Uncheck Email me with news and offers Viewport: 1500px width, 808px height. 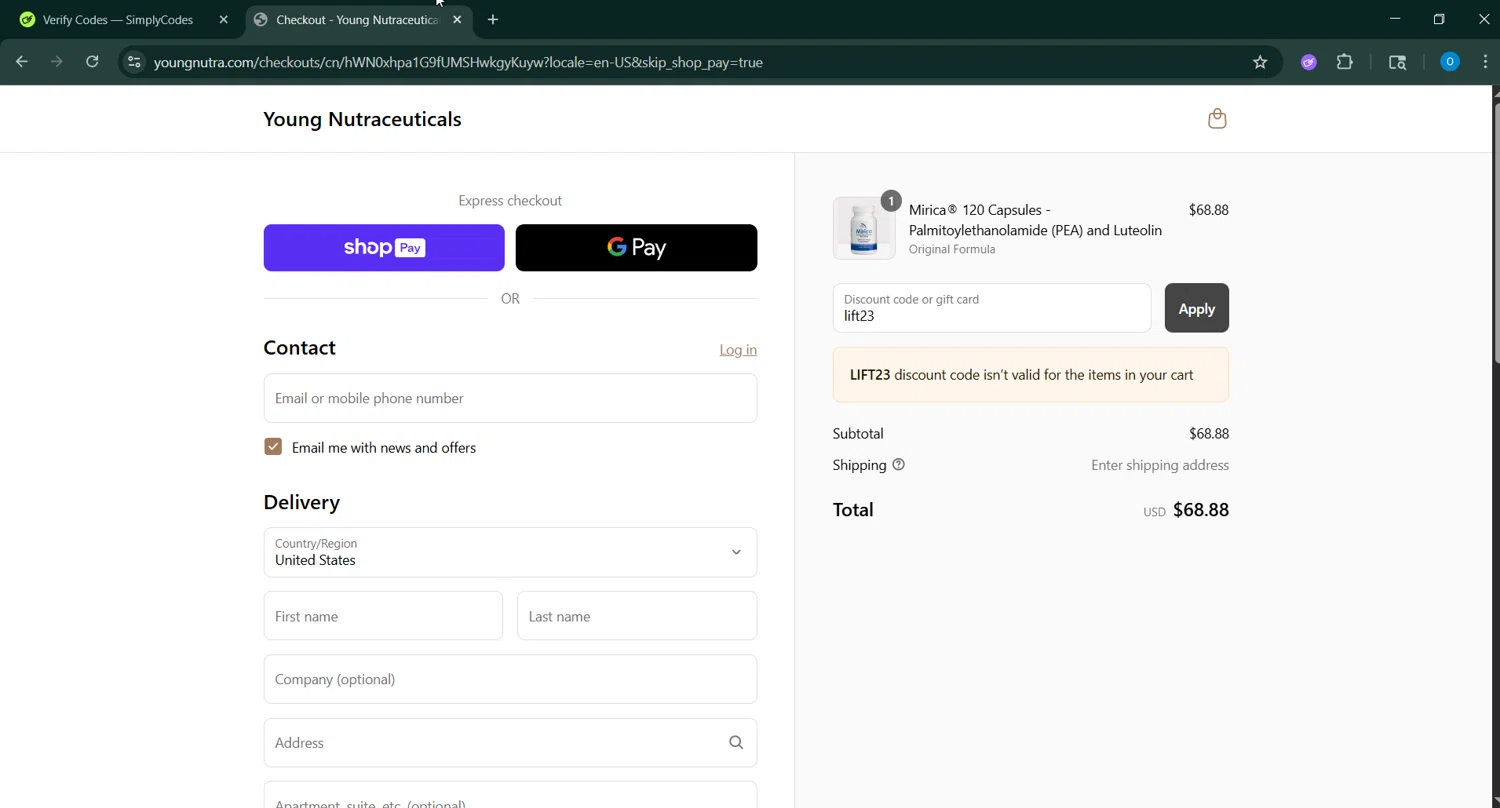click(x=273, y=447)
